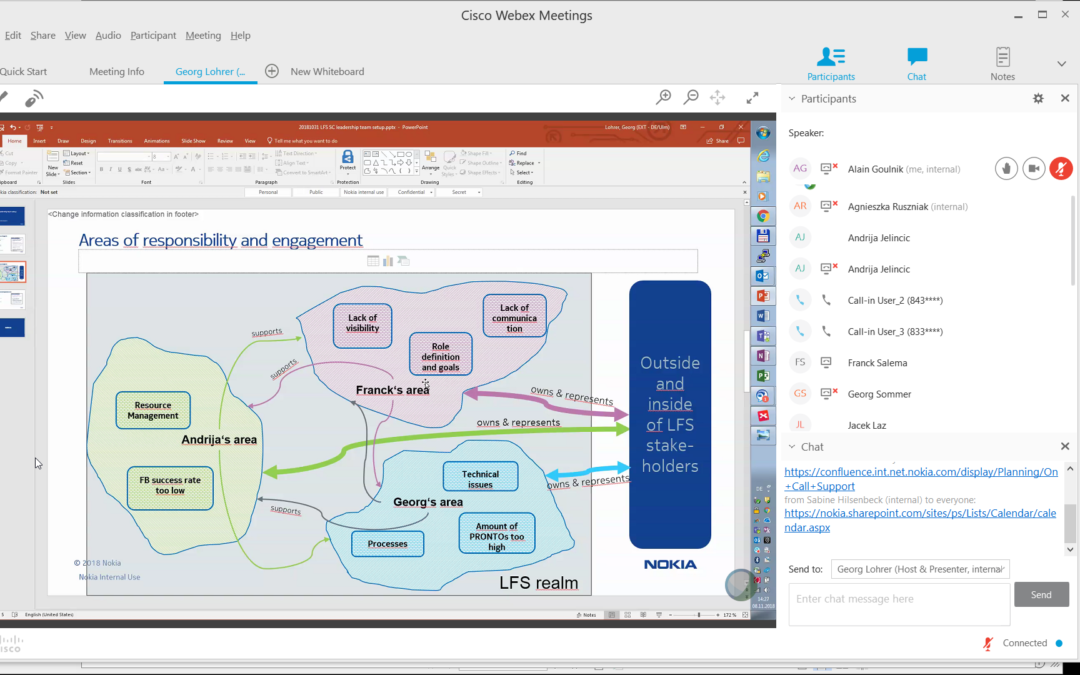Open the Meeting menu
The image size is (1080, 675).
(203, 35)
